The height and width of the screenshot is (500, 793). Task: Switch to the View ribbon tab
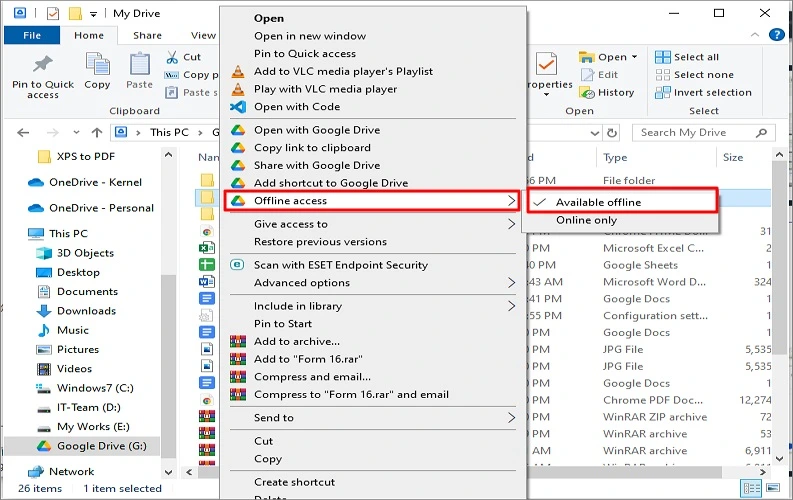coord(203,35)
